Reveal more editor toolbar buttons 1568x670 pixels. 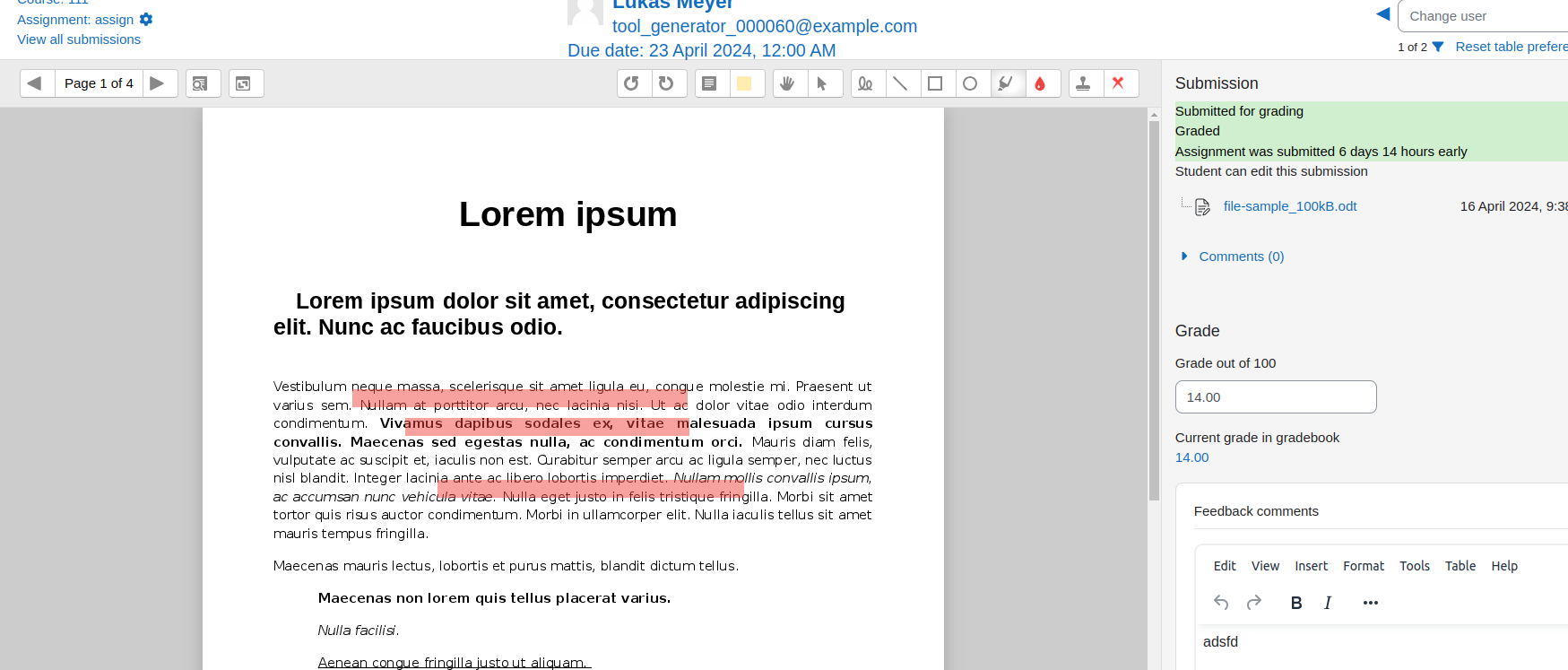coord(1371,603)
